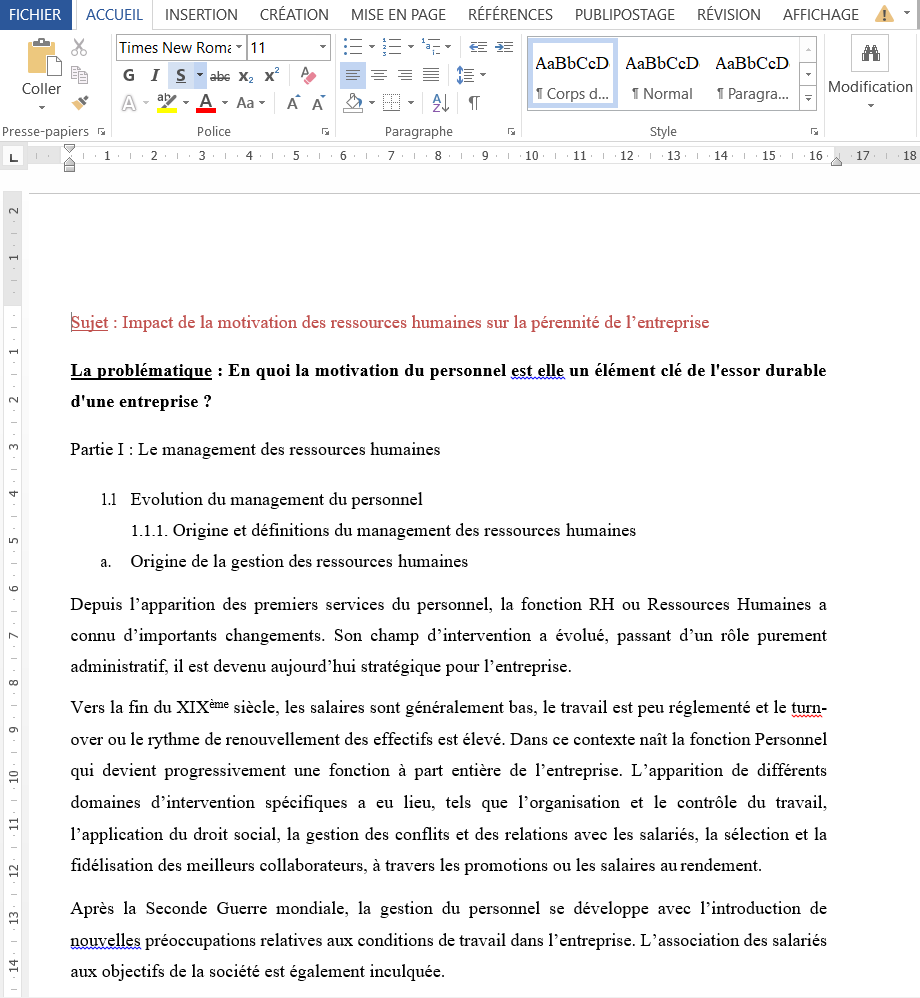
Task: Open line spacing options
Action: [x=471, y=75]
